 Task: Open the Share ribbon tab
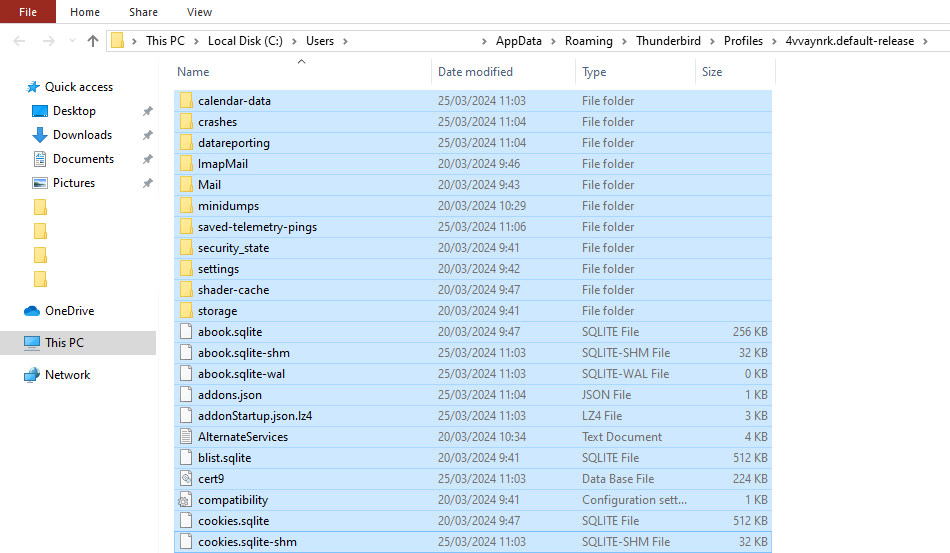coord(143,12)
